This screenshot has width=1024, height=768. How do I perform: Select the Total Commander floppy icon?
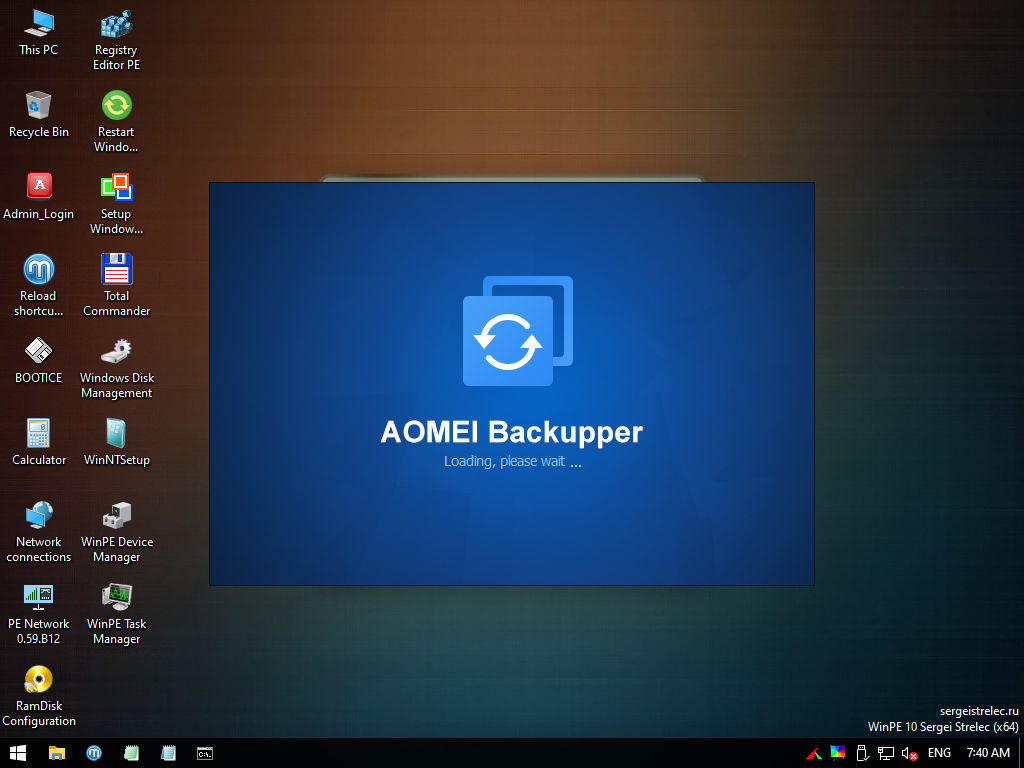click(116, 269)
